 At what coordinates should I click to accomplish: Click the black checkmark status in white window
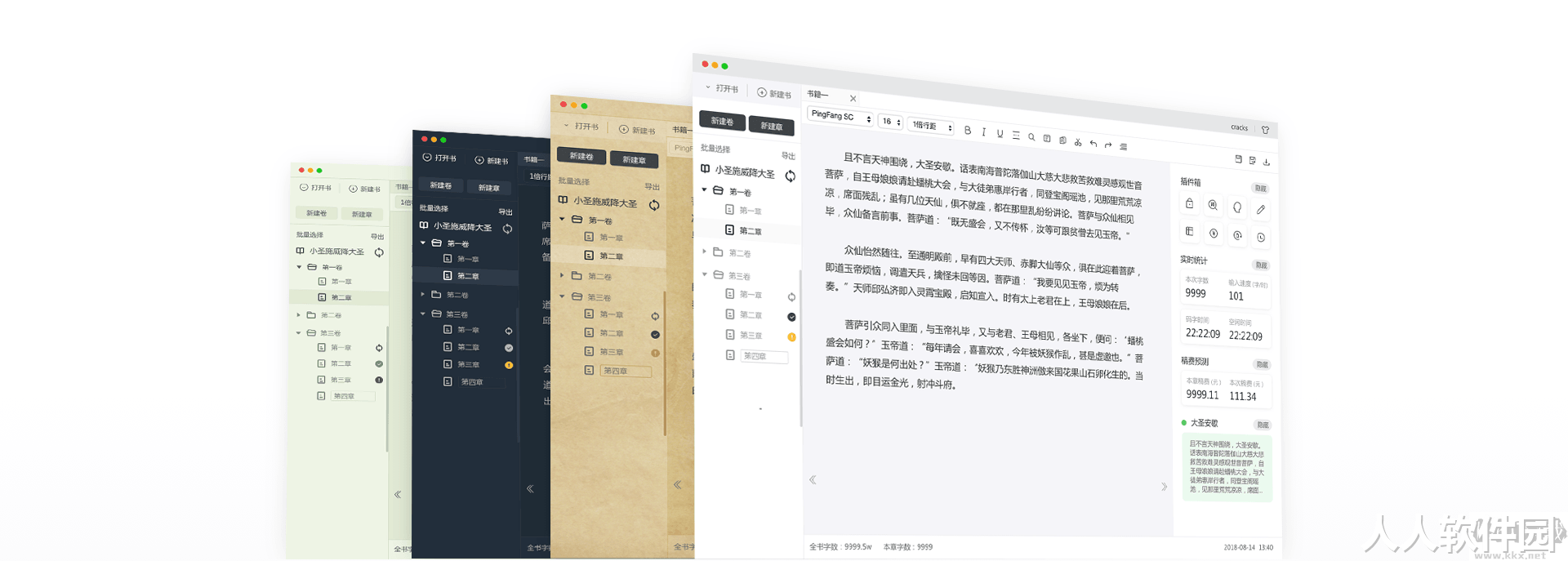(x=791, y=317)
